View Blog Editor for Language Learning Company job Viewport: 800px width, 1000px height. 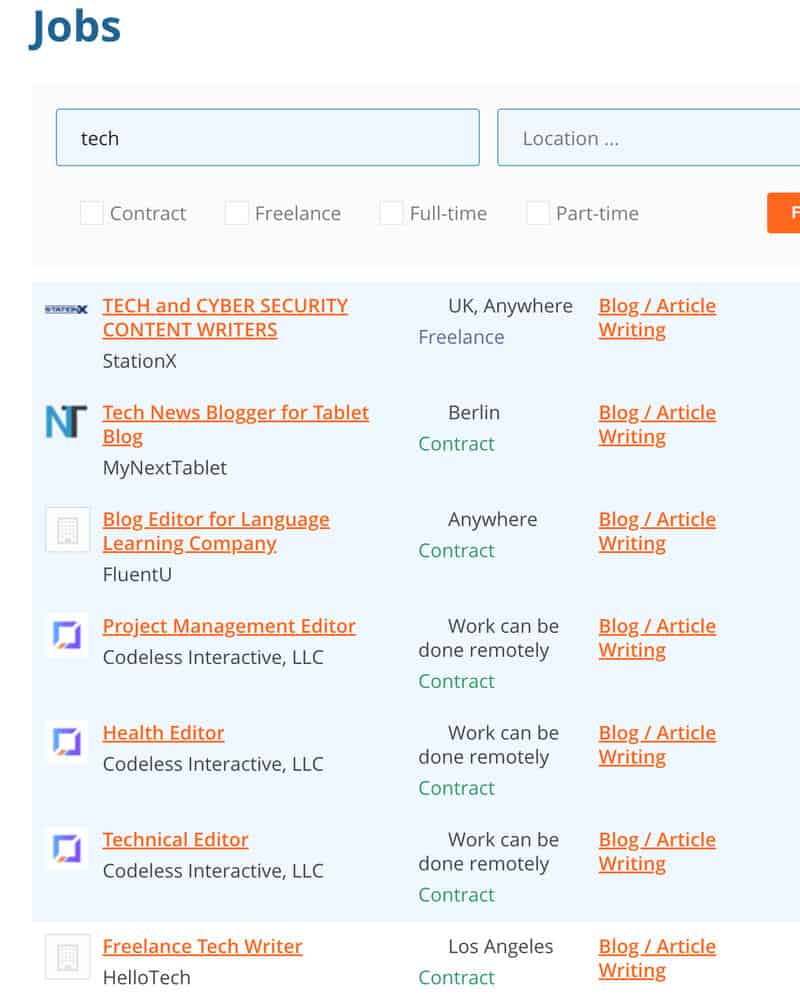tap(215, 531)
